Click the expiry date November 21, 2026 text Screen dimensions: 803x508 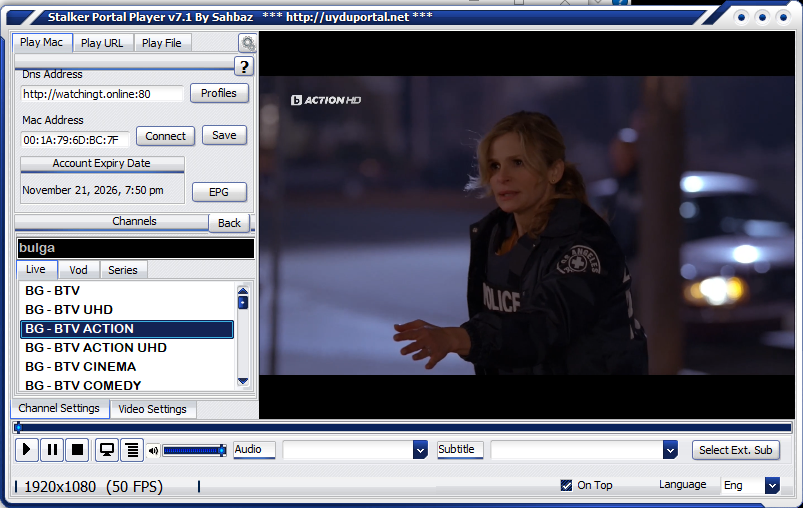[93, 190]
